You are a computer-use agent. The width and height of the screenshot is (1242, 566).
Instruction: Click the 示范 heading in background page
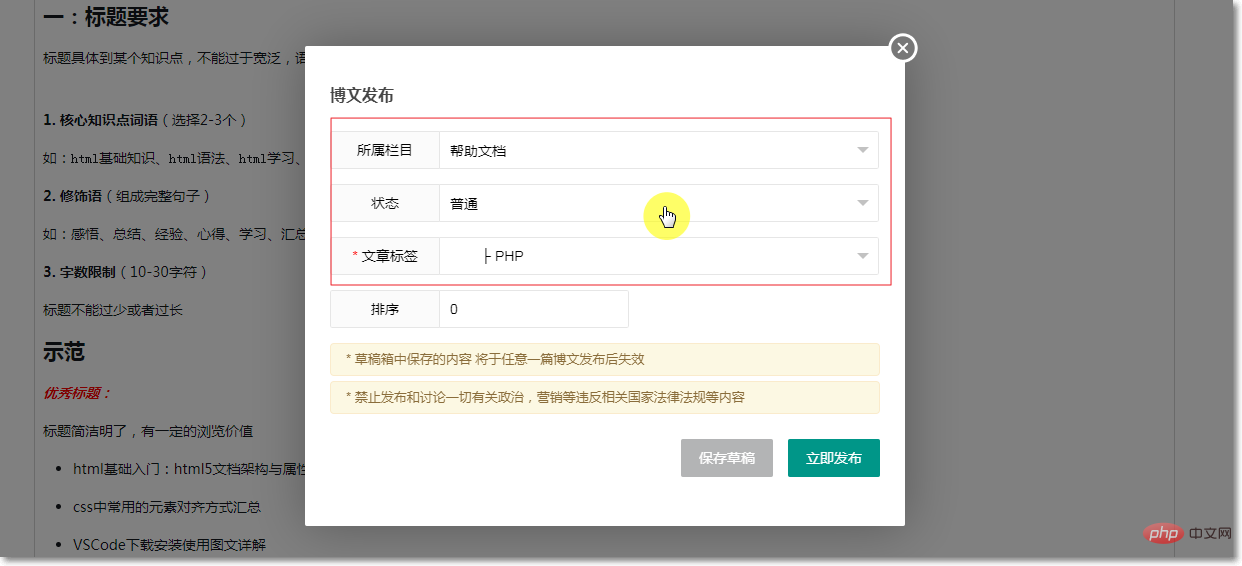click(x=64, y=352)
